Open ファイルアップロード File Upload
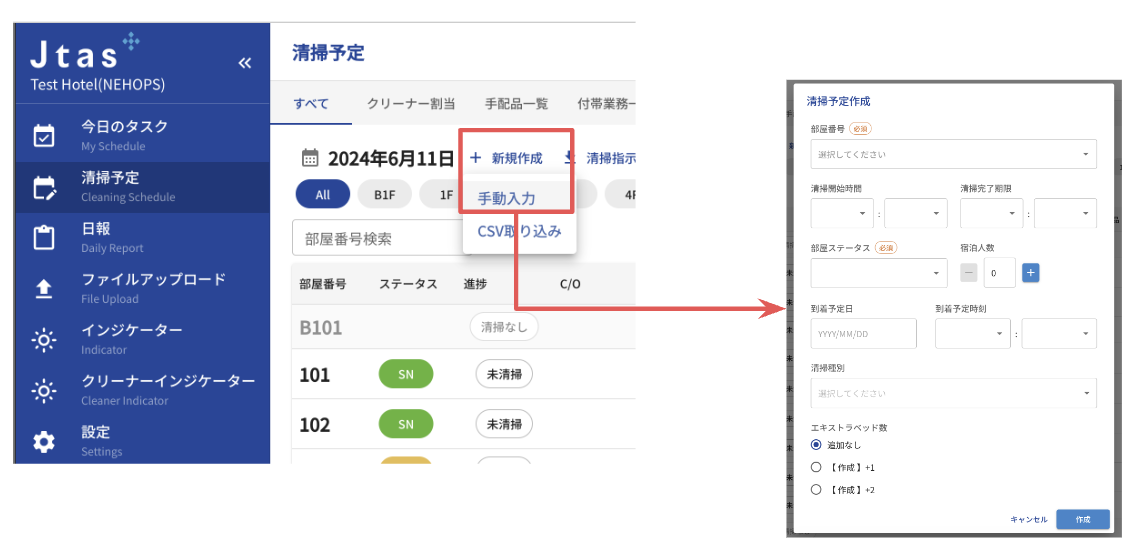Viewport: 1132px width, 554px height. coord(142,288)
